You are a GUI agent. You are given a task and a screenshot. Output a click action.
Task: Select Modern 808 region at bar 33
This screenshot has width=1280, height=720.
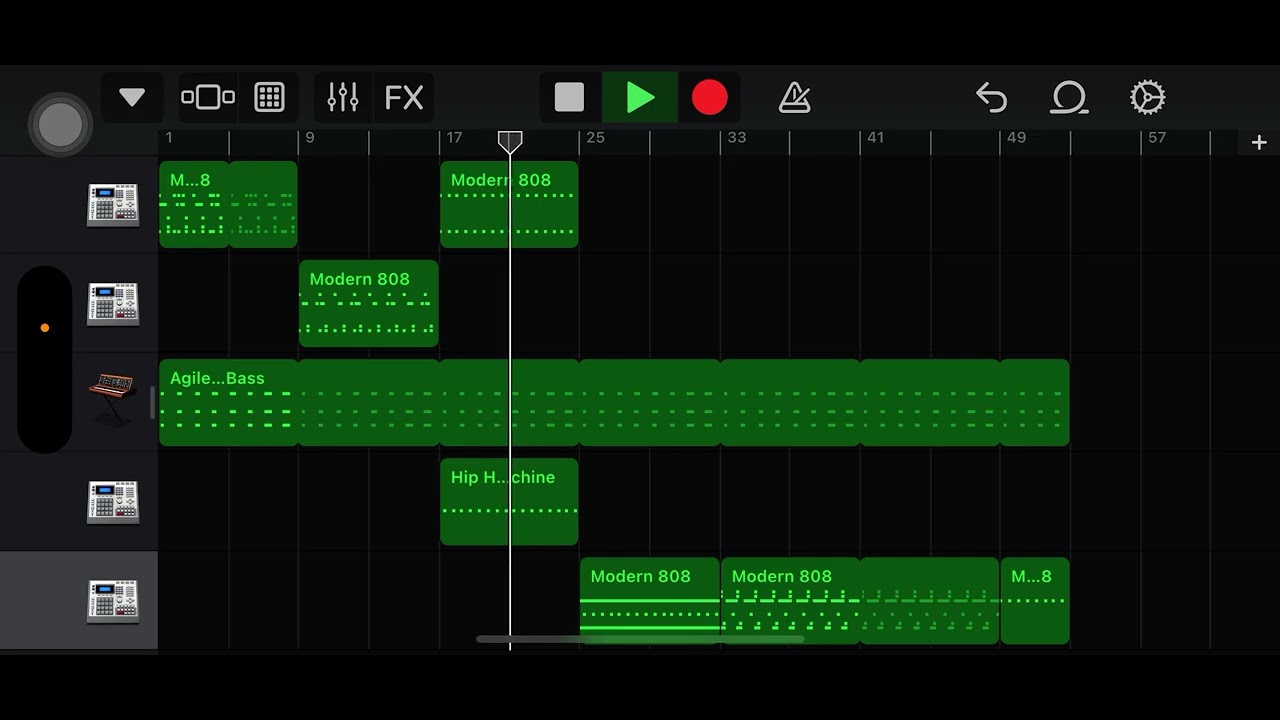790,600
